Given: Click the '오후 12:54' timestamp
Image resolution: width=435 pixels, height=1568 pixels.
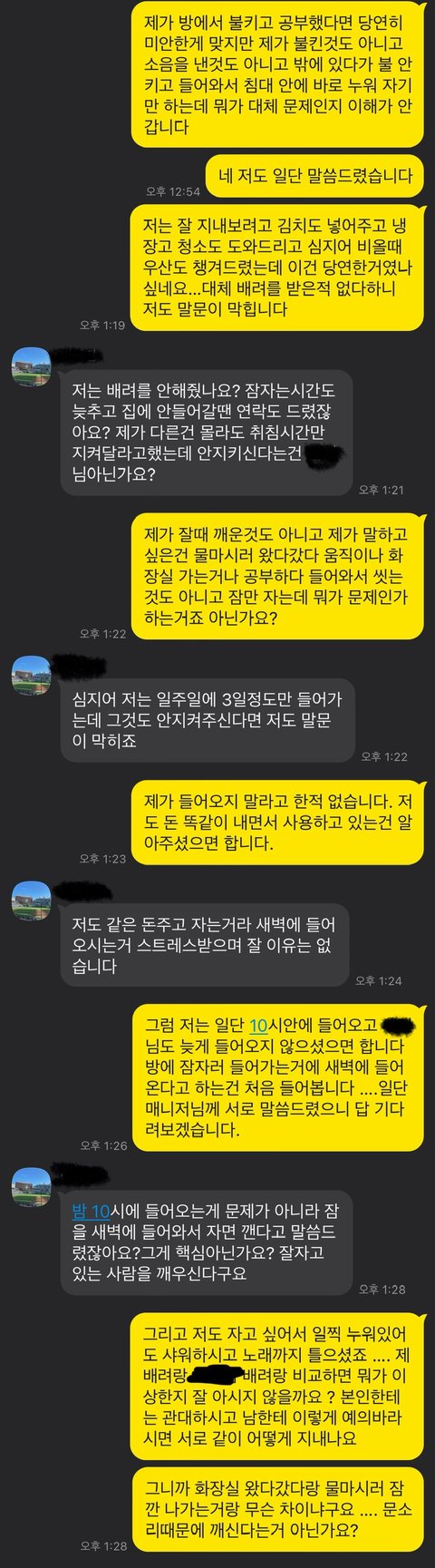Looking at the screenshot, I should pos(173,191).
